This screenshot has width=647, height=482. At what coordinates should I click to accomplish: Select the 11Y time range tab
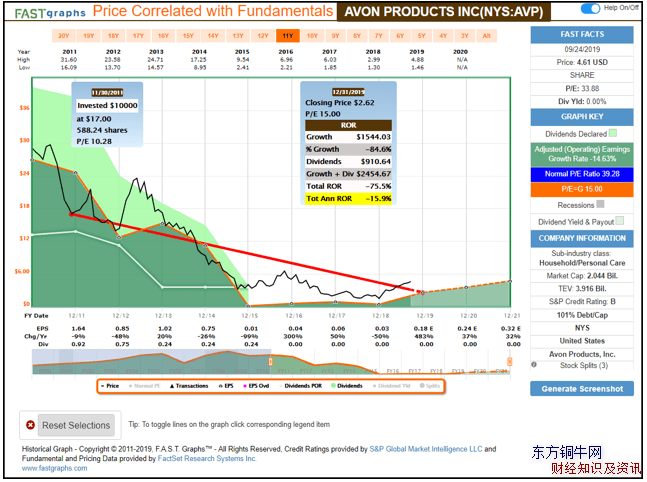tap(288, 36)
